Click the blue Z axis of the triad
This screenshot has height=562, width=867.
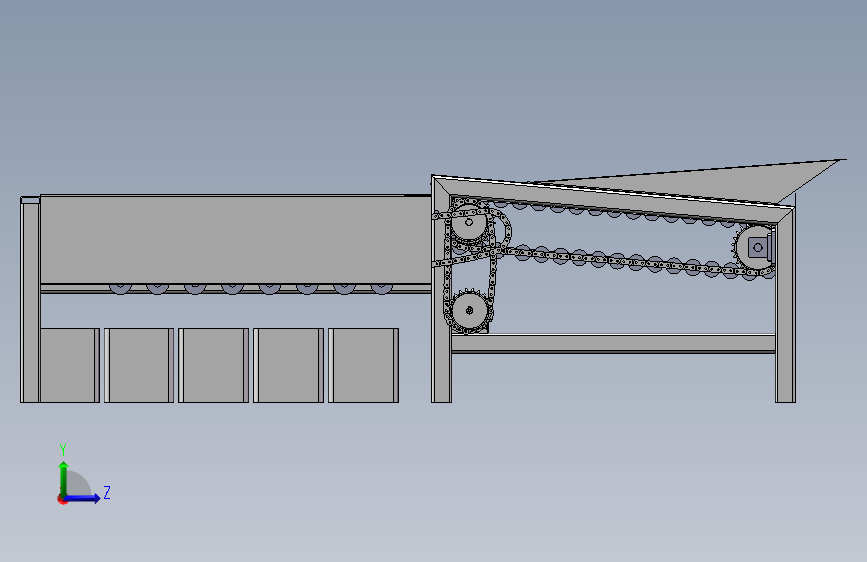82,498
